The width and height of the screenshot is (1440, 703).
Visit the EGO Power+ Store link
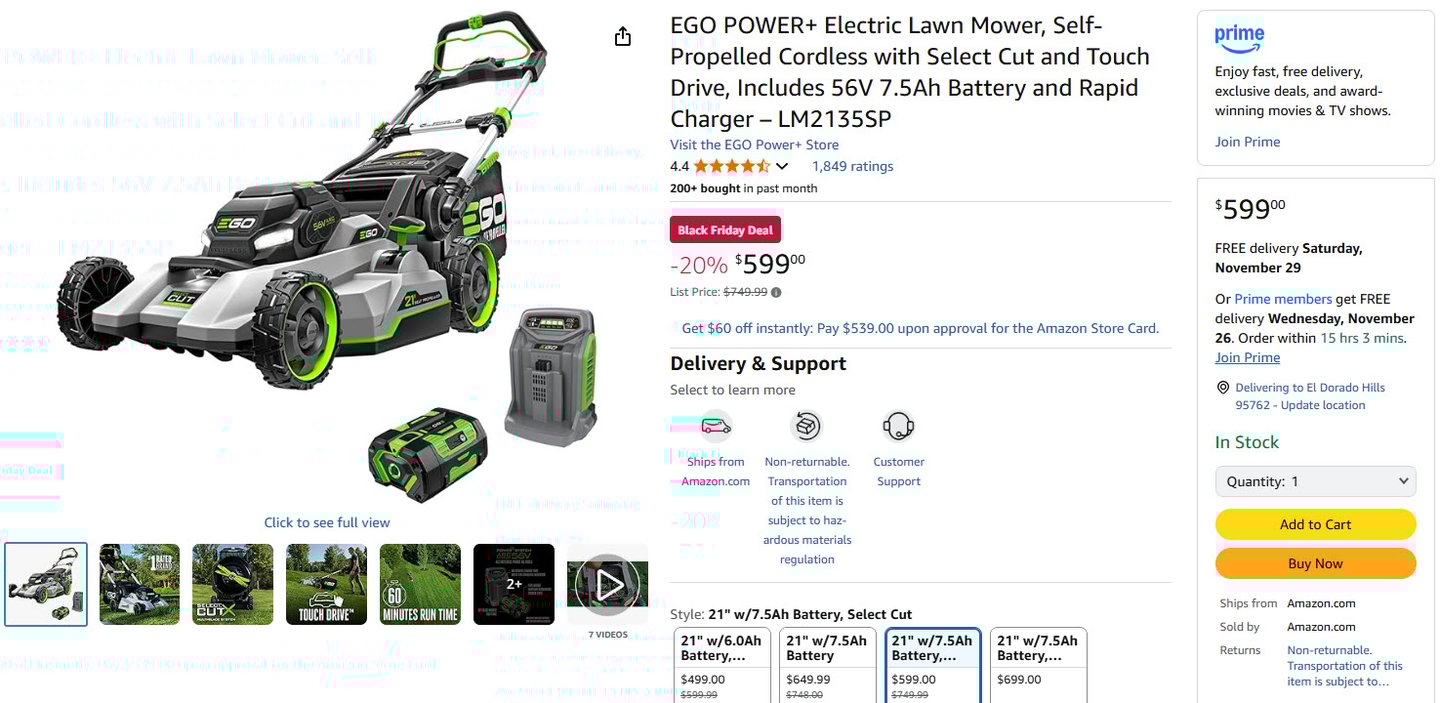click(x=754, y=145)
